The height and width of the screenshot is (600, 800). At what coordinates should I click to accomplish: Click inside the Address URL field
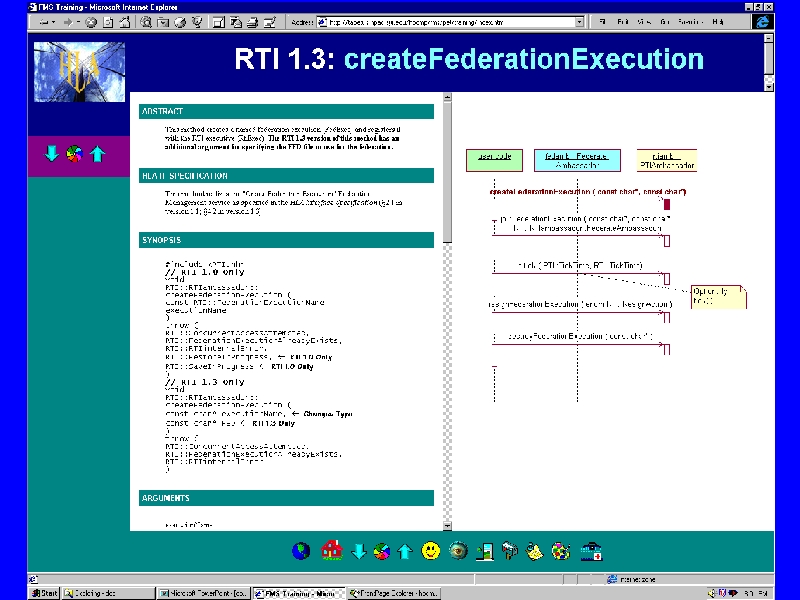446,22
